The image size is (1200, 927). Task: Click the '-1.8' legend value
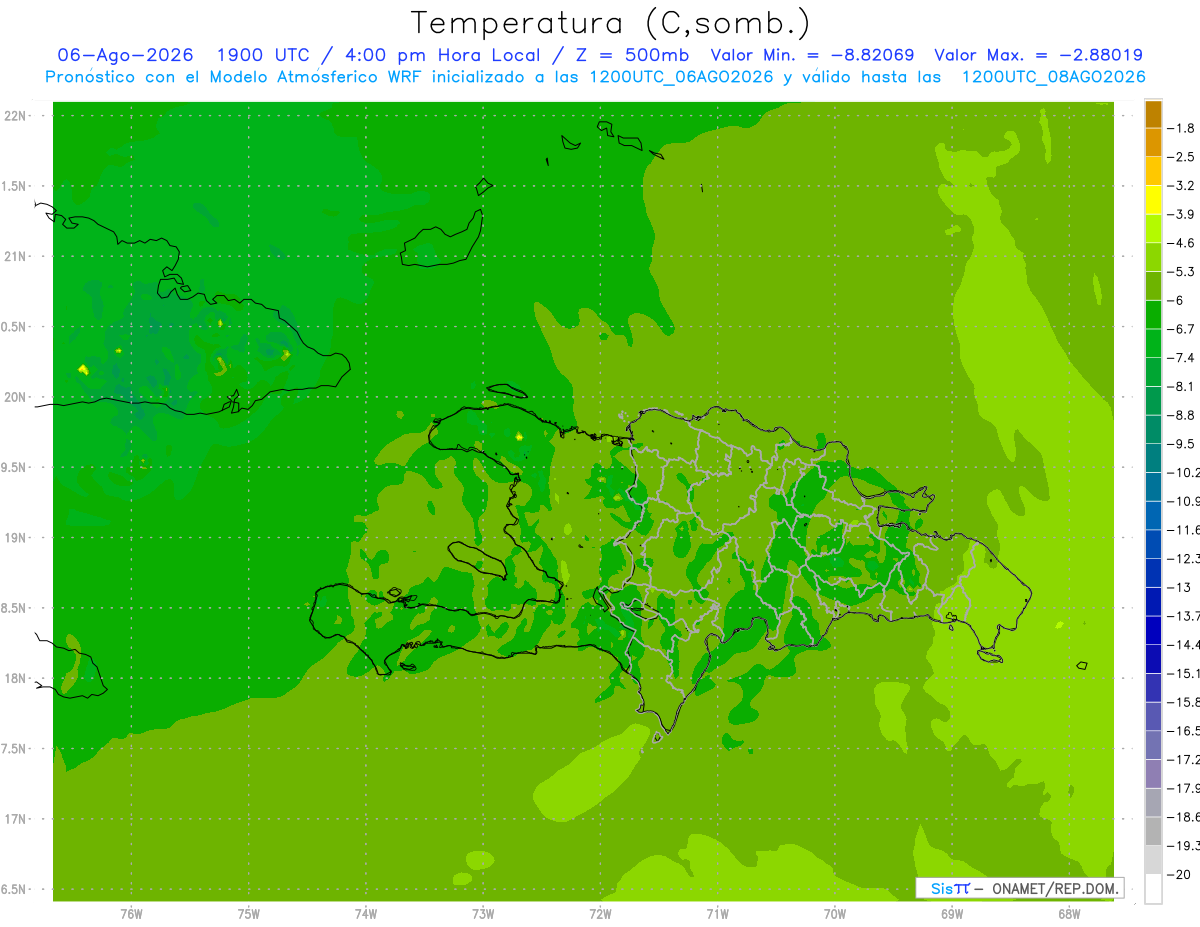(x=1183, y=128)
